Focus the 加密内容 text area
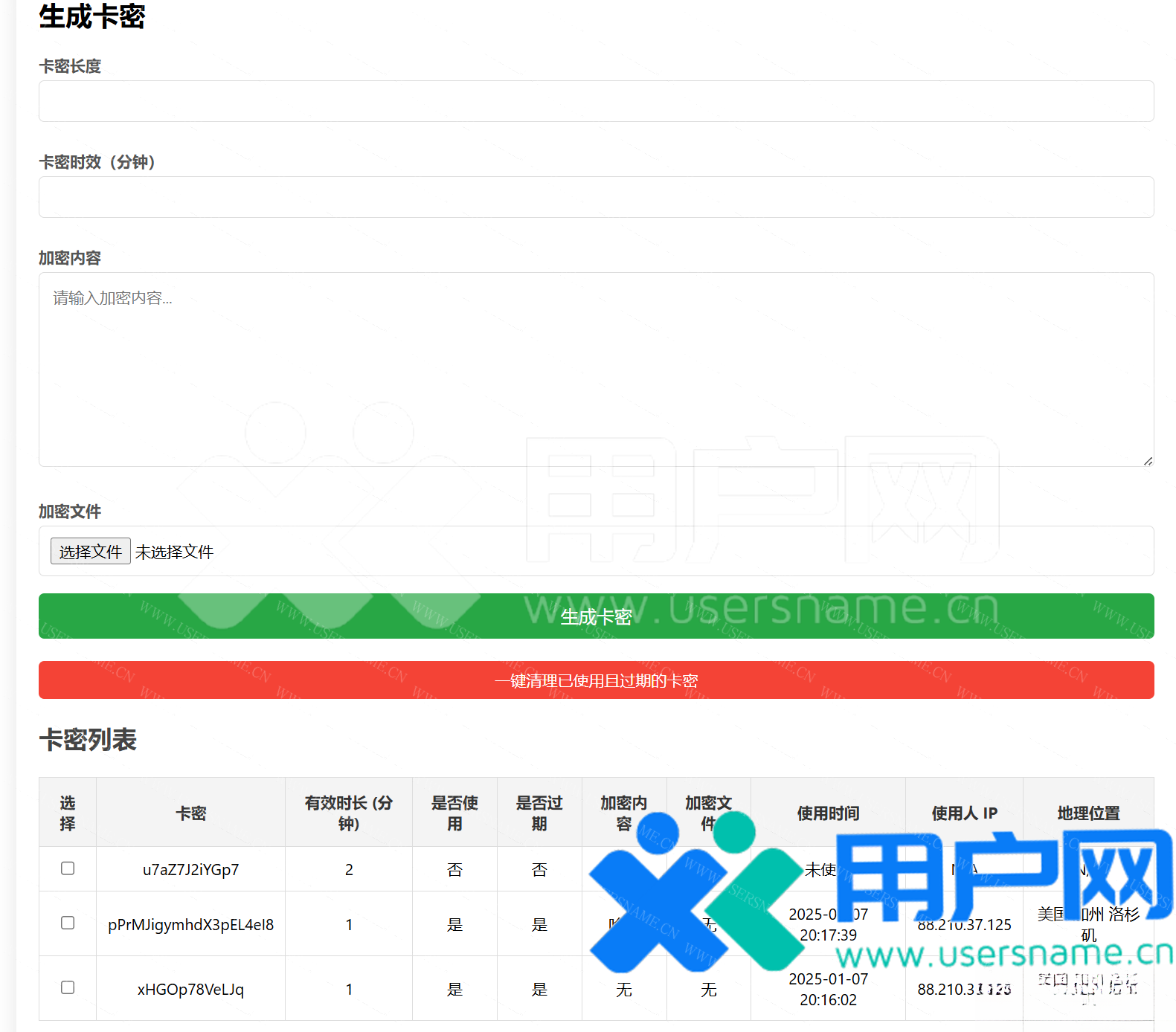Viewport: 1176px width, 1032px height. (596, 370)
